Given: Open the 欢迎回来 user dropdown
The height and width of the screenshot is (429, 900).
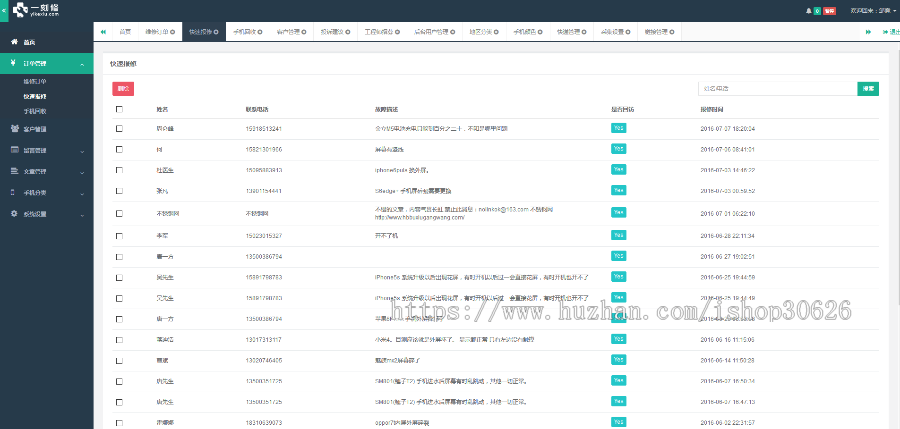Looking at the screenshot, I should point(873,10).
